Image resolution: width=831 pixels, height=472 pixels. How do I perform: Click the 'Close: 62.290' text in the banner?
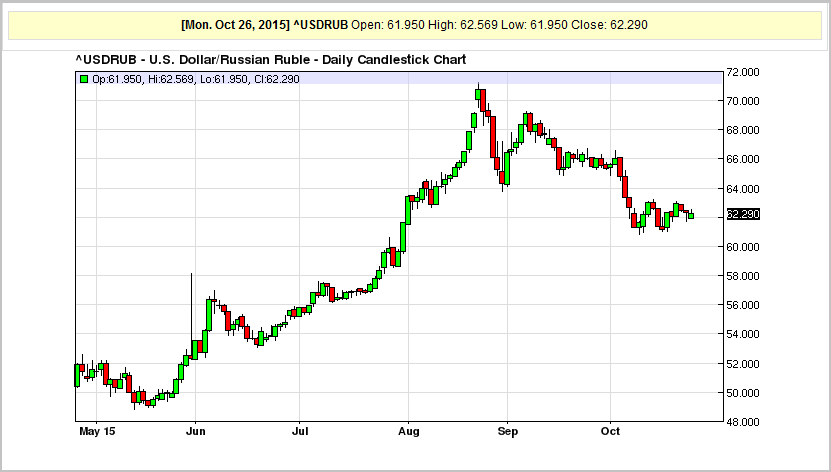[x=609, y=25]
